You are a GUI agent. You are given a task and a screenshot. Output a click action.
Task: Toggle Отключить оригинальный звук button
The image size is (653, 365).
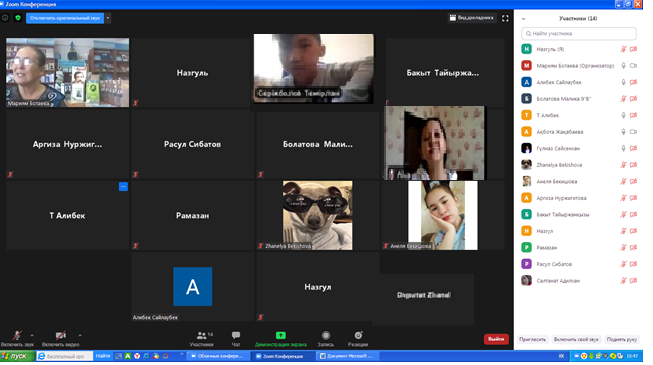pos(65,18)
